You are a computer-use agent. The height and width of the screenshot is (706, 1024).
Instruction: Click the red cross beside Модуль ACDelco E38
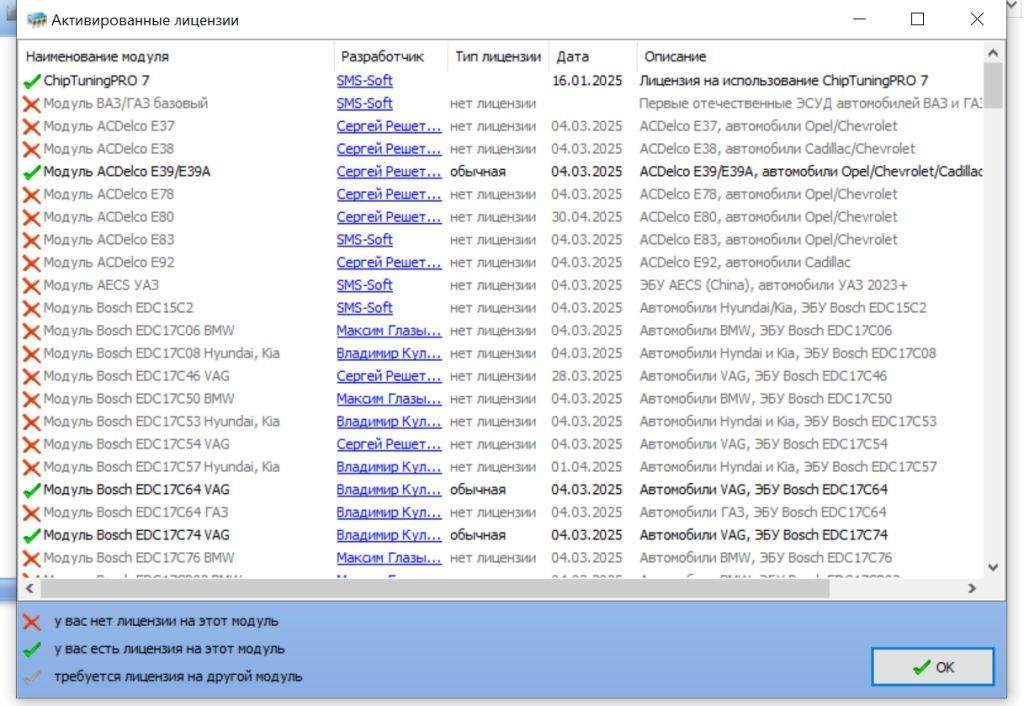(31, 150)
